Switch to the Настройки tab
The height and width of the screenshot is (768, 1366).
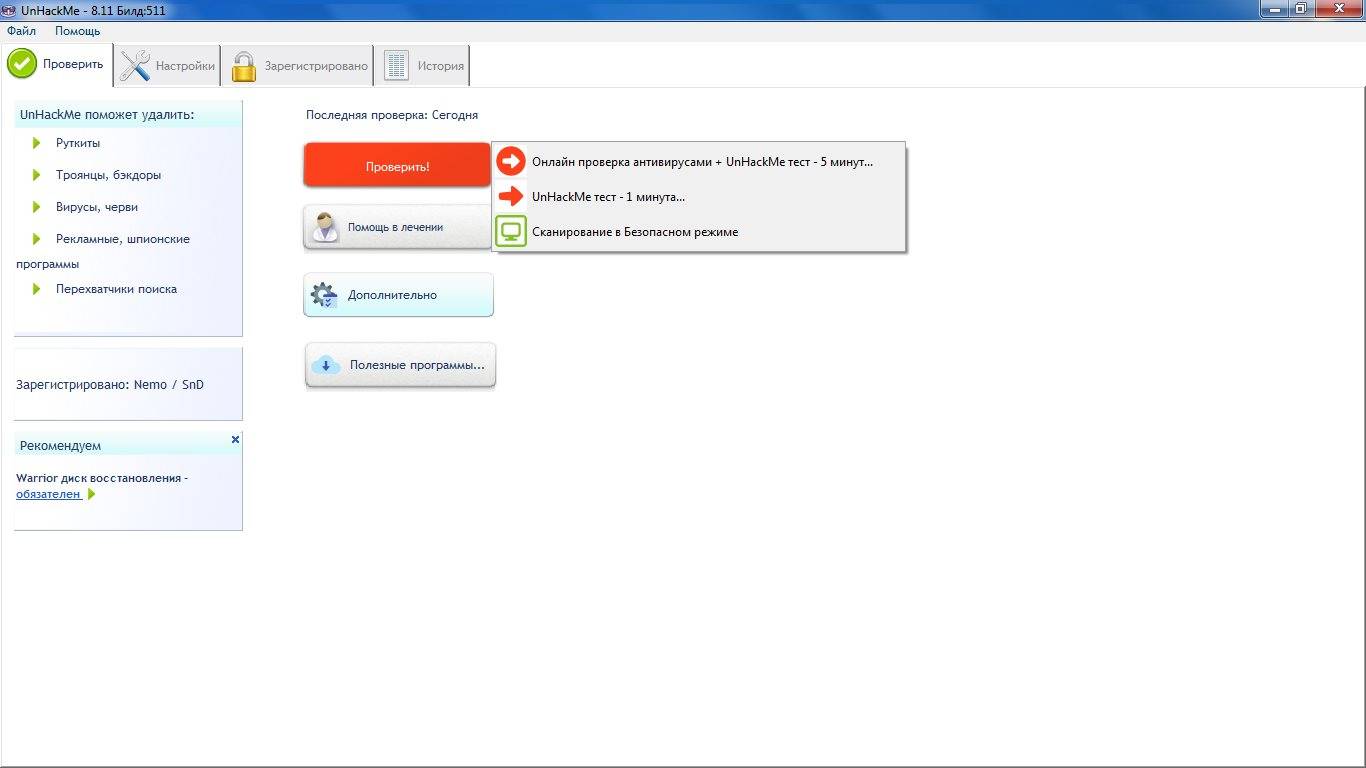[x=167, y=66]
